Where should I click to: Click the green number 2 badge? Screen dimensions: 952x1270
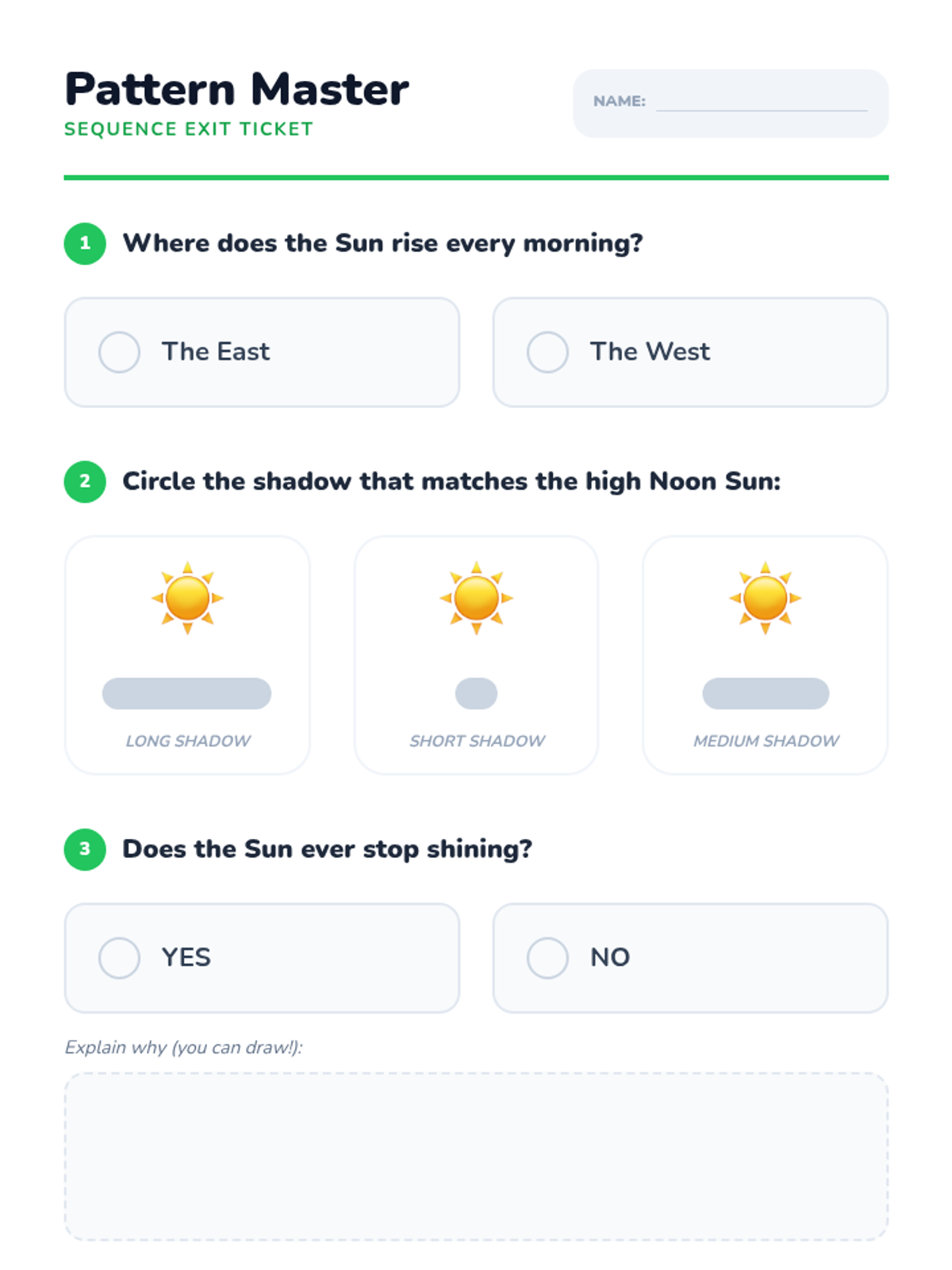pyautogui.click(x=85, y=481)
